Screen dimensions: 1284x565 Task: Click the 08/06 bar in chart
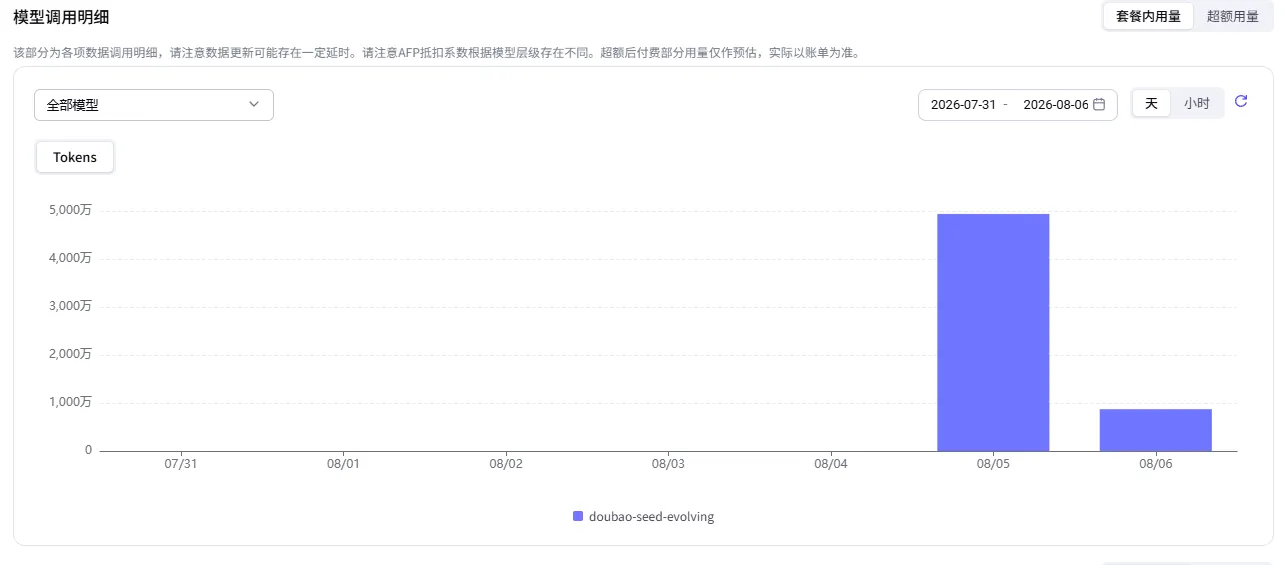coord(1156,430)
